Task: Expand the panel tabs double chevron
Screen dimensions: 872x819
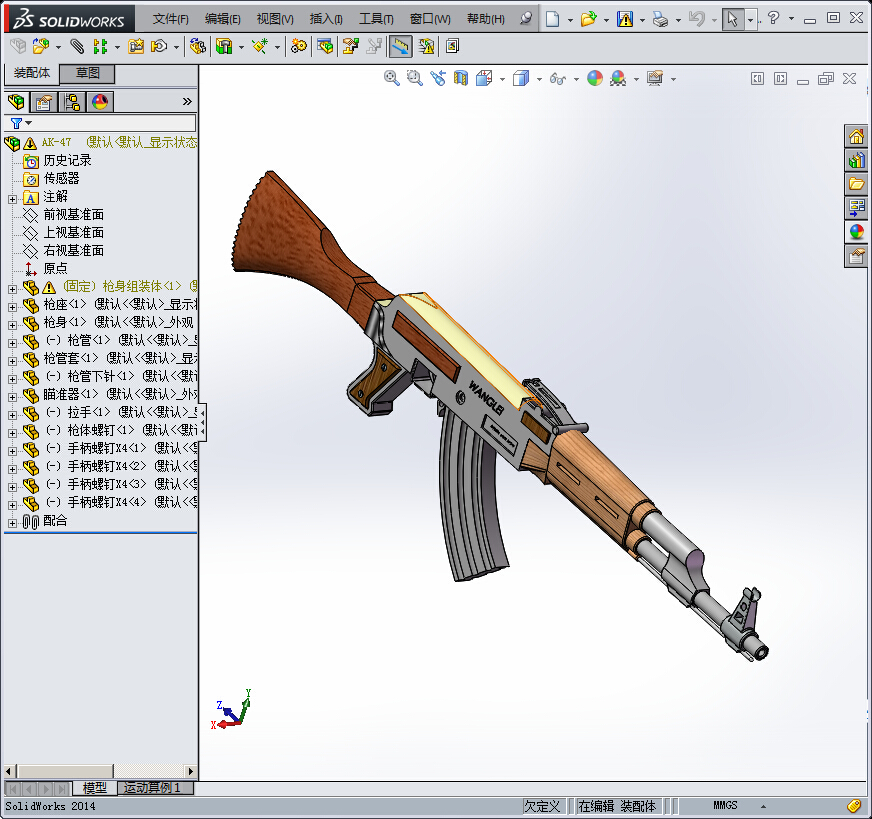Action: click(x=187, y=102)
